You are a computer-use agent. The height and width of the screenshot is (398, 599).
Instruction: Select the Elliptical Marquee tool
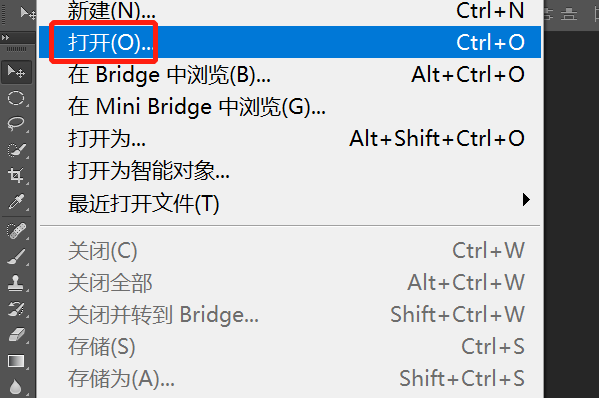click(x=16, y=98)
